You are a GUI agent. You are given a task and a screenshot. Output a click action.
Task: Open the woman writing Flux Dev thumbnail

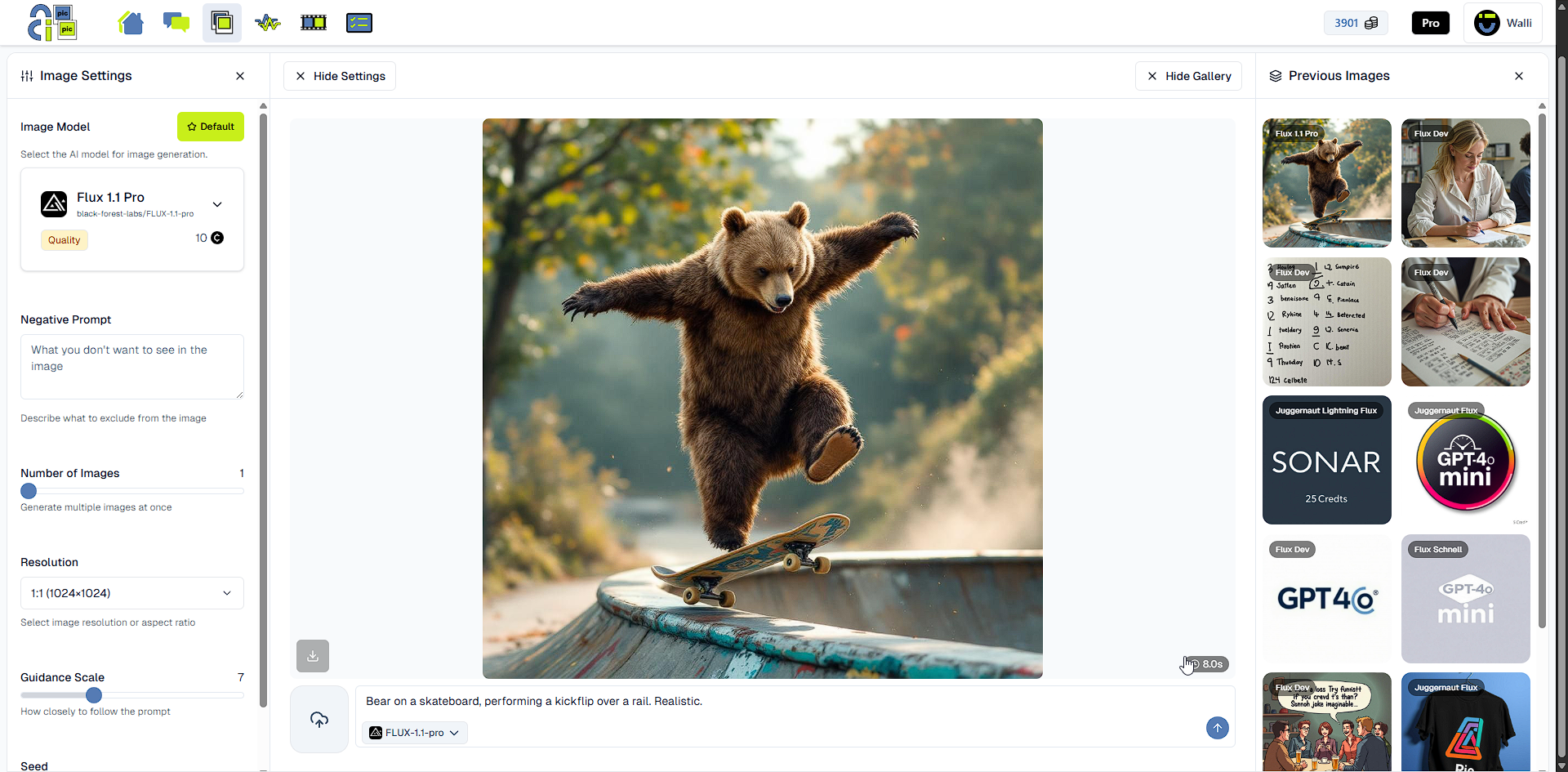[x=1466, y=183]
